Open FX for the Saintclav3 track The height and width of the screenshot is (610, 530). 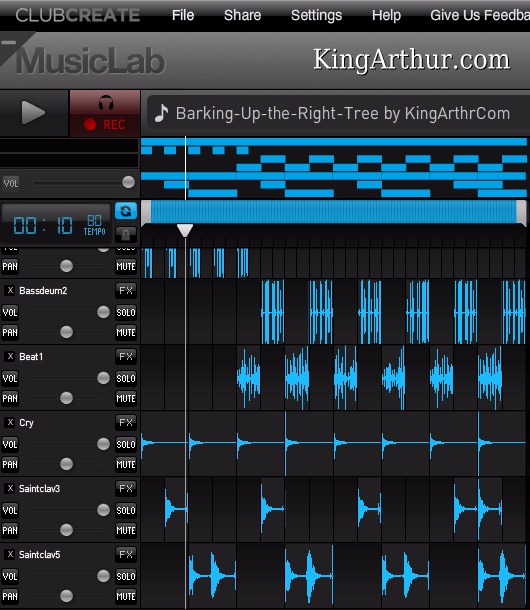pyautogui.click(x=126, y=489)
